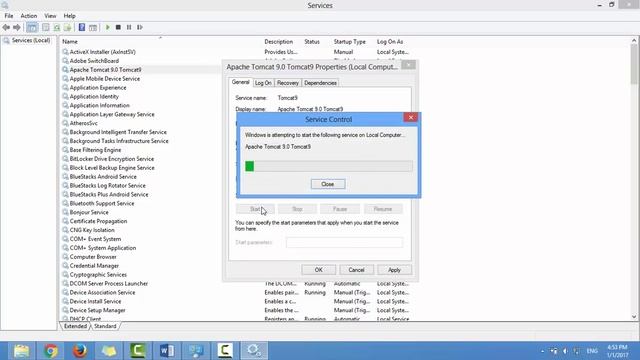This screenshot has width=640, height=360.
Task: Select the Bonjour Service row
Action: pos(89,212)
